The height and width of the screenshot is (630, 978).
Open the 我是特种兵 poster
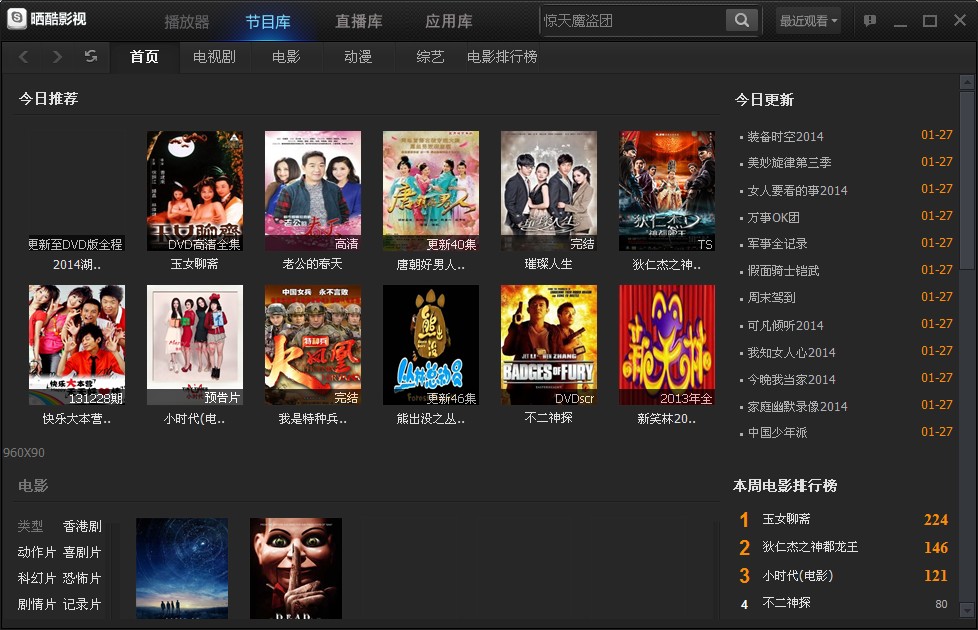312,345
